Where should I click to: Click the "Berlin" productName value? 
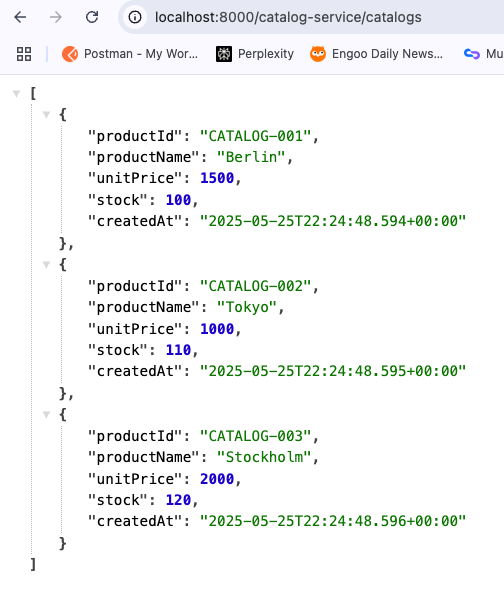tap(251, 157)
